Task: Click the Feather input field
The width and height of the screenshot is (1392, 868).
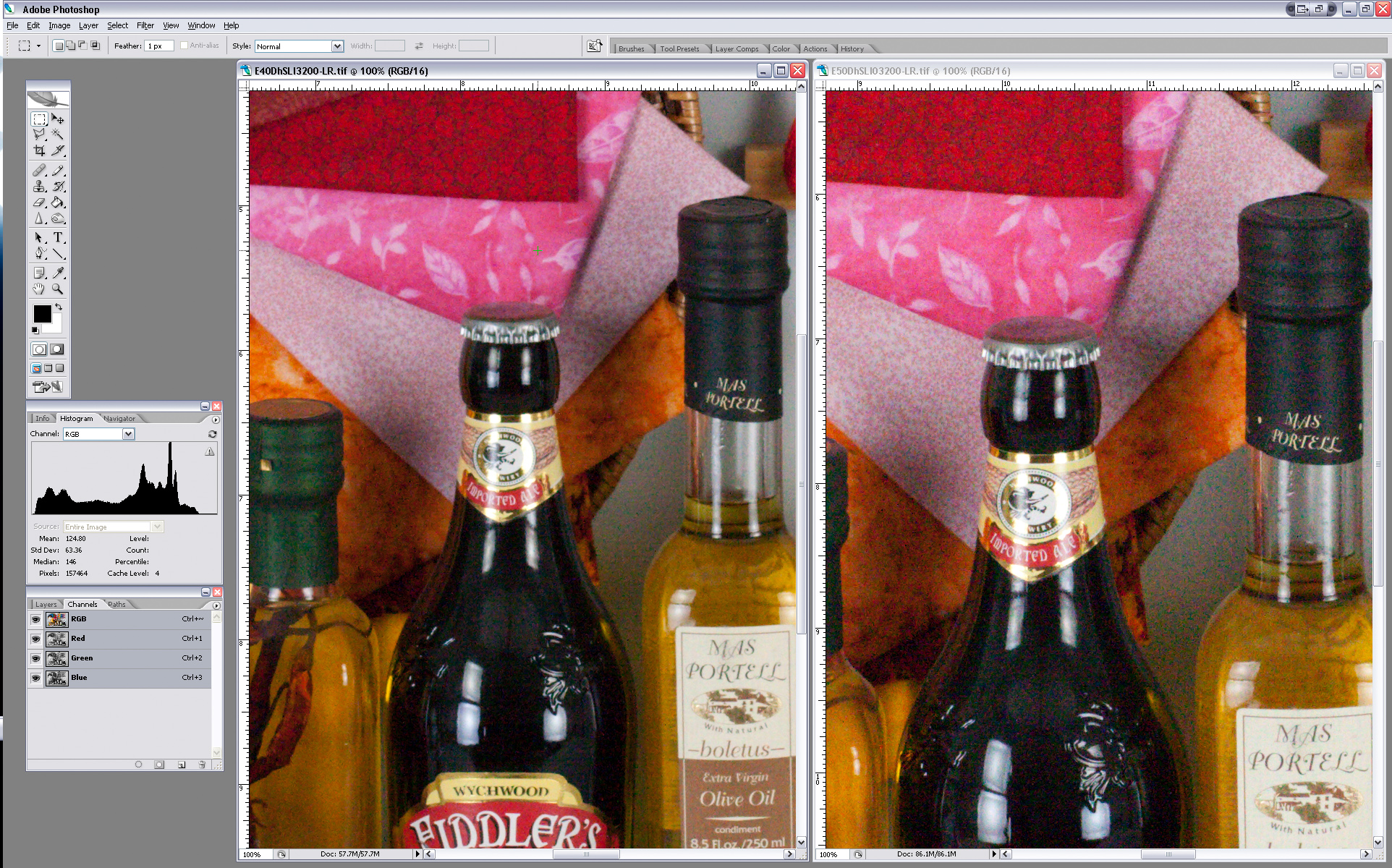Action: tap(158, 46)
